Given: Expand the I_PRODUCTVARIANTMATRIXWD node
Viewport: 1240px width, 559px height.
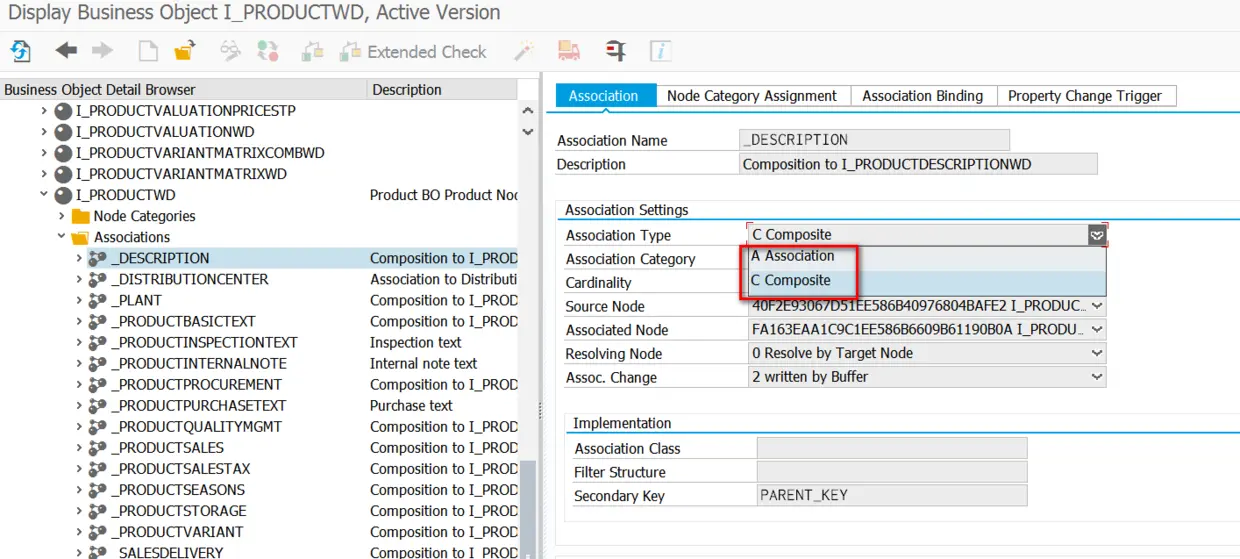Looking at the screenshot, I should [44, 174].
